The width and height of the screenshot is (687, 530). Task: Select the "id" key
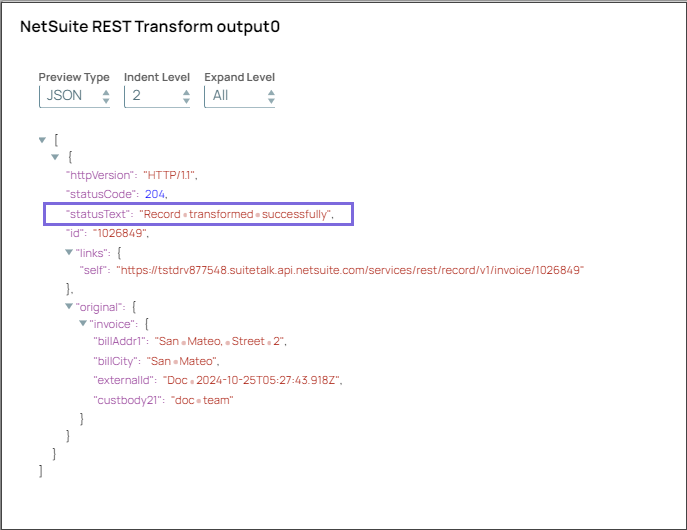[75, 233]
